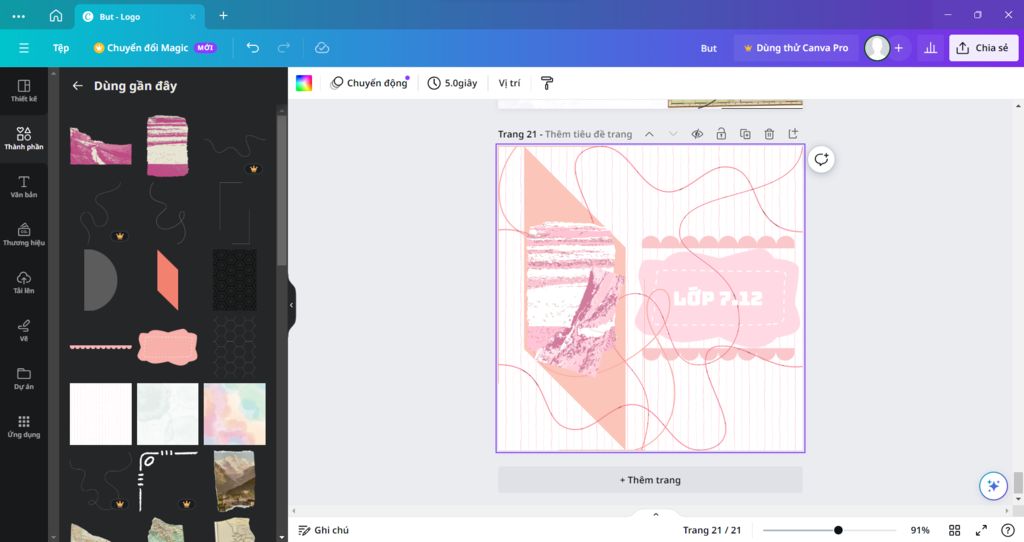The width and height of the screenshot is (1024, 542).
Task: Hide page 21 with eye icon
Action: [697, 134]
